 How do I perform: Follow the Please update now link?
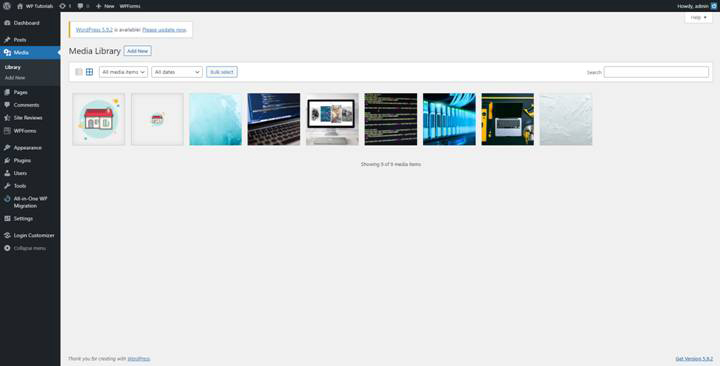click(x=164, y=30)
